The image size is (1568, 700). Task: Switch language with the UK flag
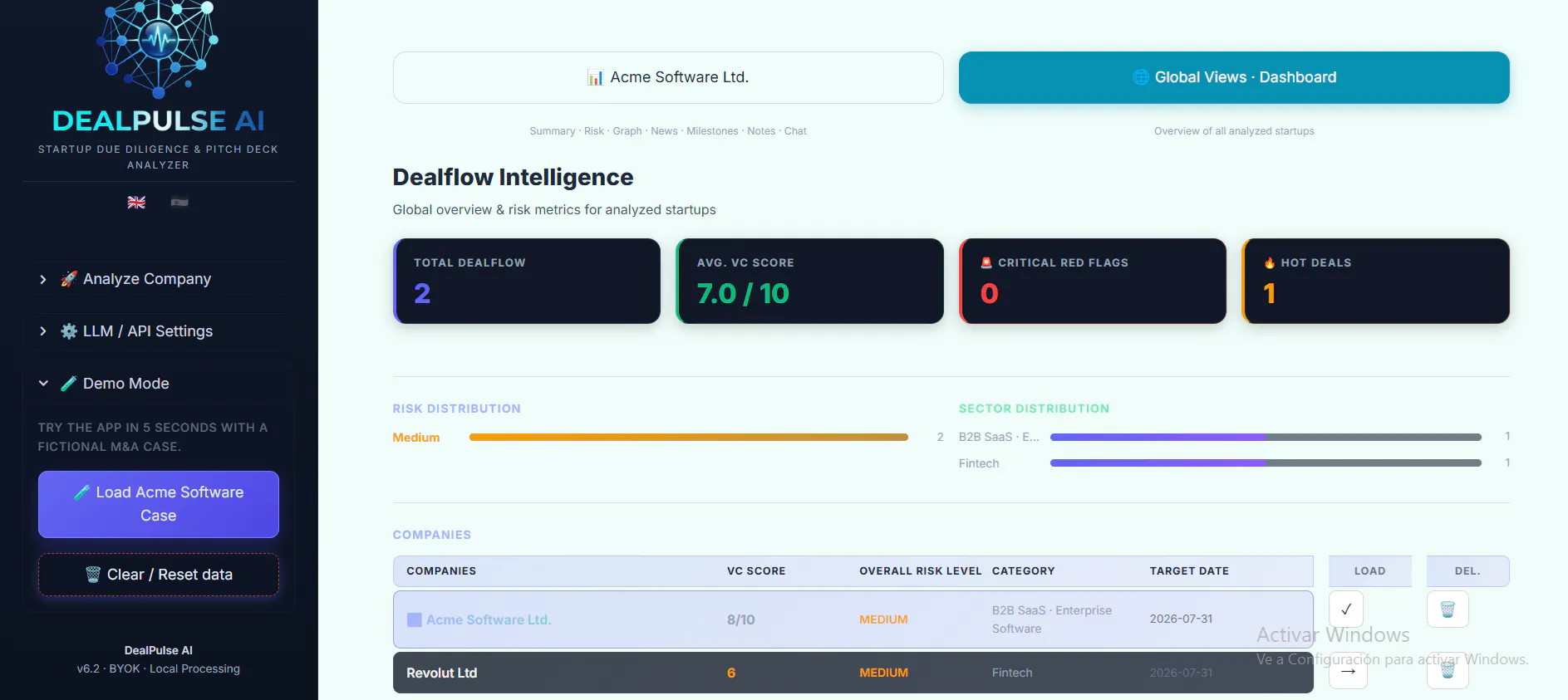click(136, 202)
